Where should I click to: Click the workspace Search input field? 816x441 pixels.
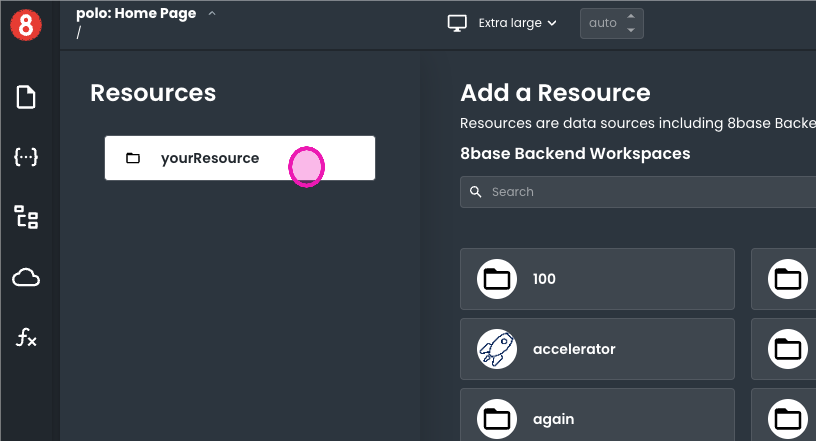pos(650,192)
